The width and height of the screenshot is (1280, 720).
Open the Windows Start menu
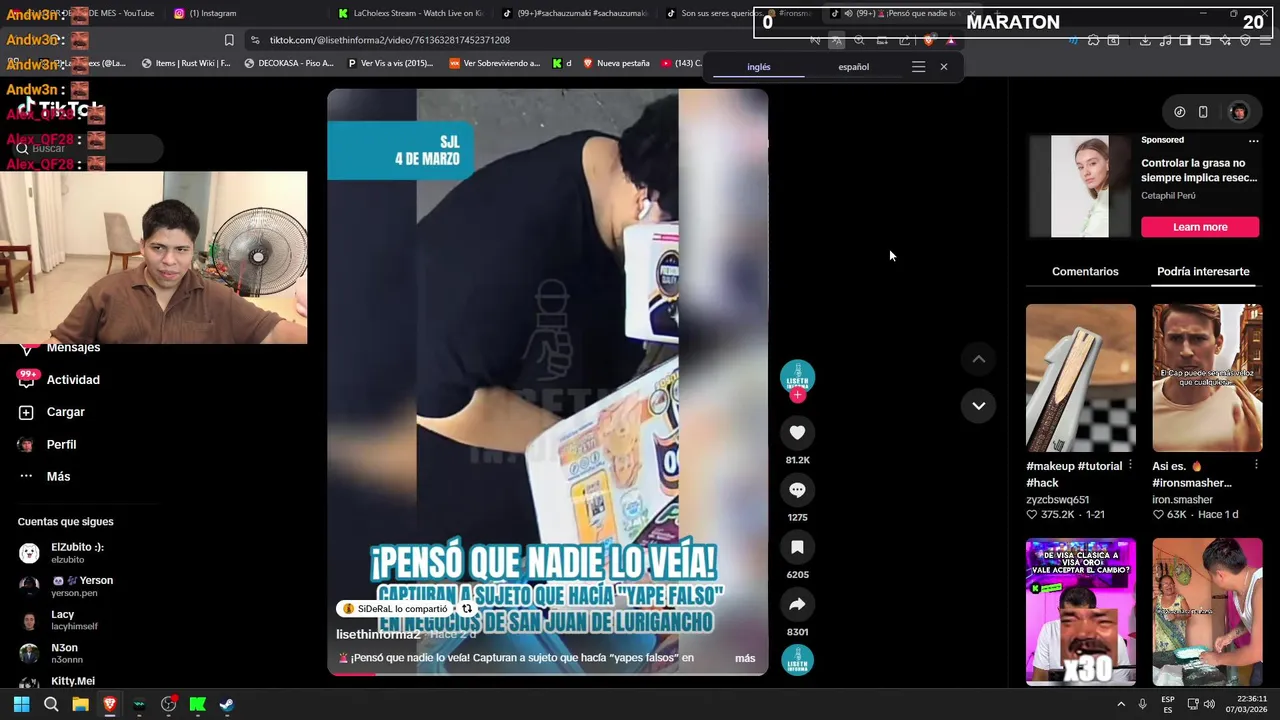coord(22,704)
